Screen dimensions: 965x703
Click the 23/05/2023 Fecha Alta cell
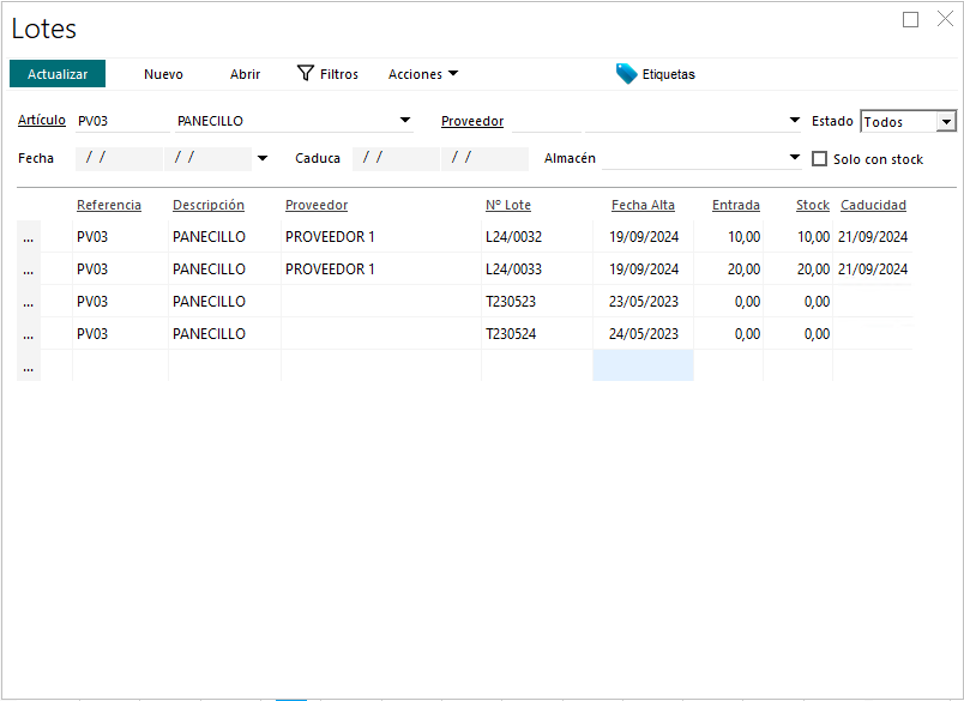point(643,302)
